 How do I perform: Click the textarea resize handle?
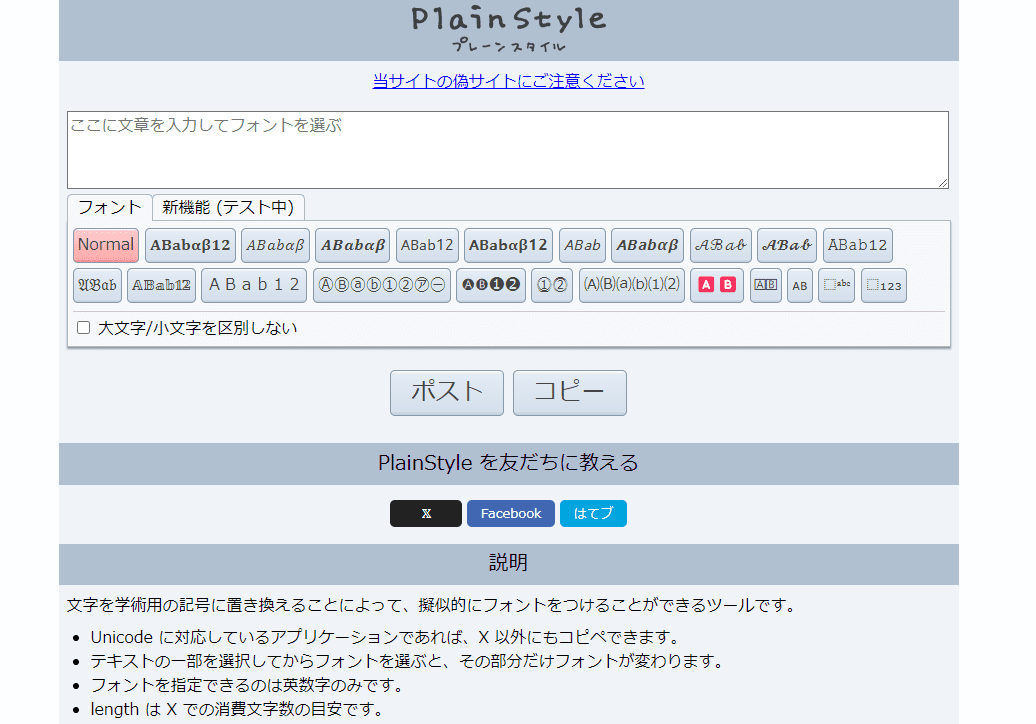click(943, 183)
